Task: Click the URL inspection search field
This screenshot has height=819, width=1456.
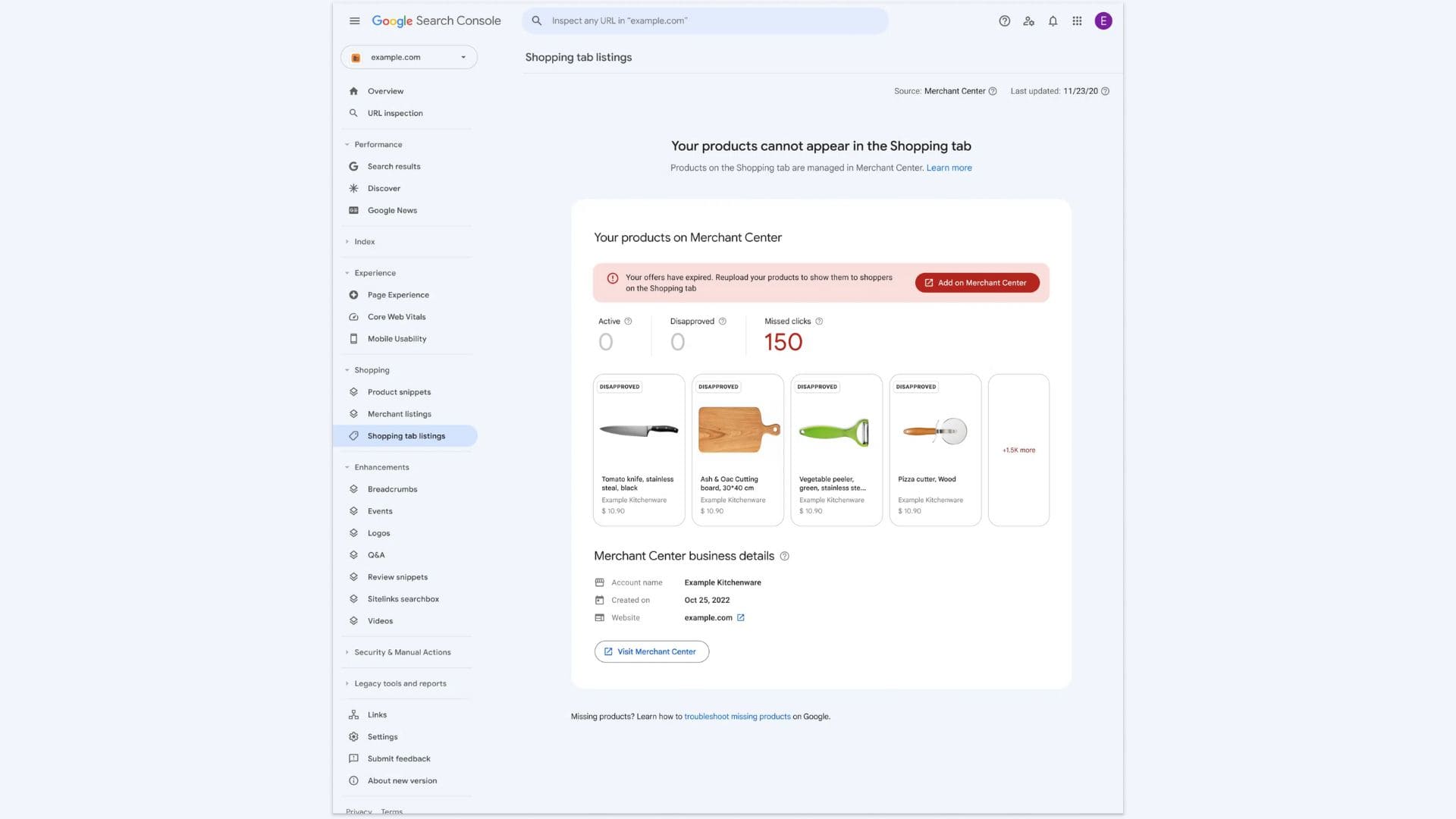Action: tap(705, 21)
